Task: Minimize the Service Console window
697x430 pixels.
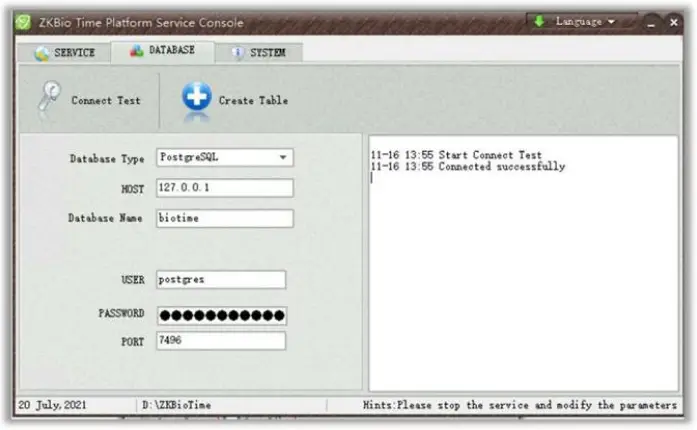Action: click(x=651, y=22)
